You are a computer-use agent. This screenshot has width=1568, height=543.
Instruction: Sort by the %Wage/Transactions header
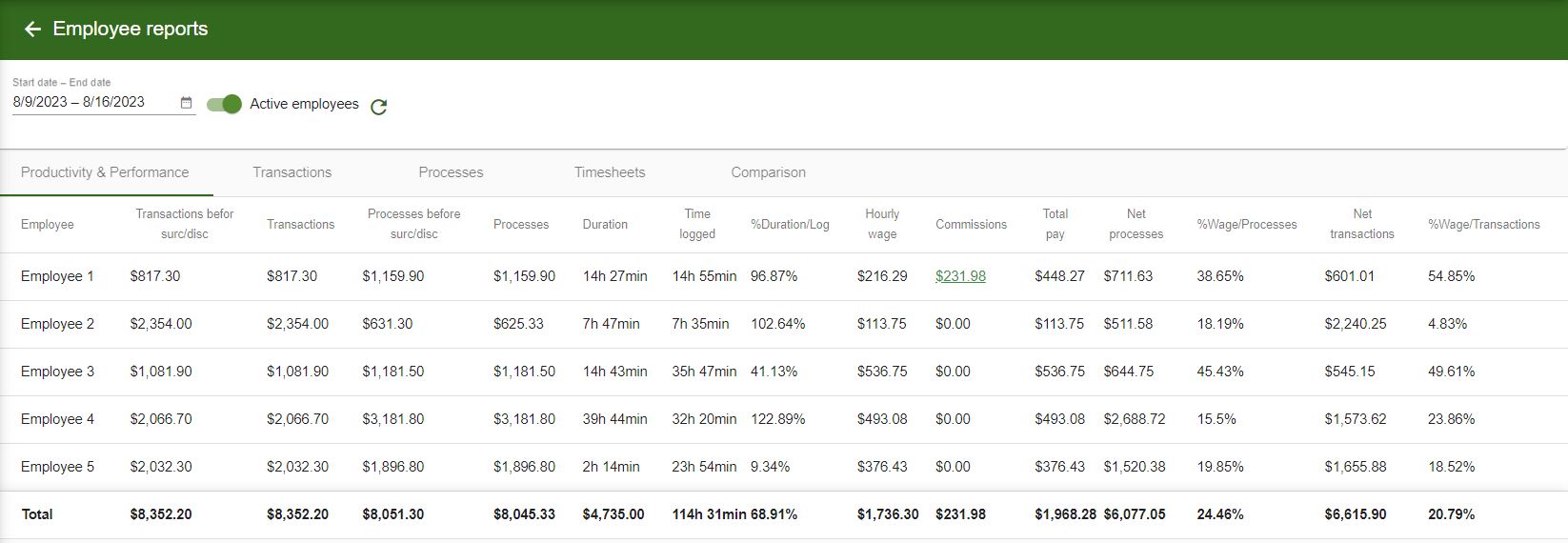1484,225
